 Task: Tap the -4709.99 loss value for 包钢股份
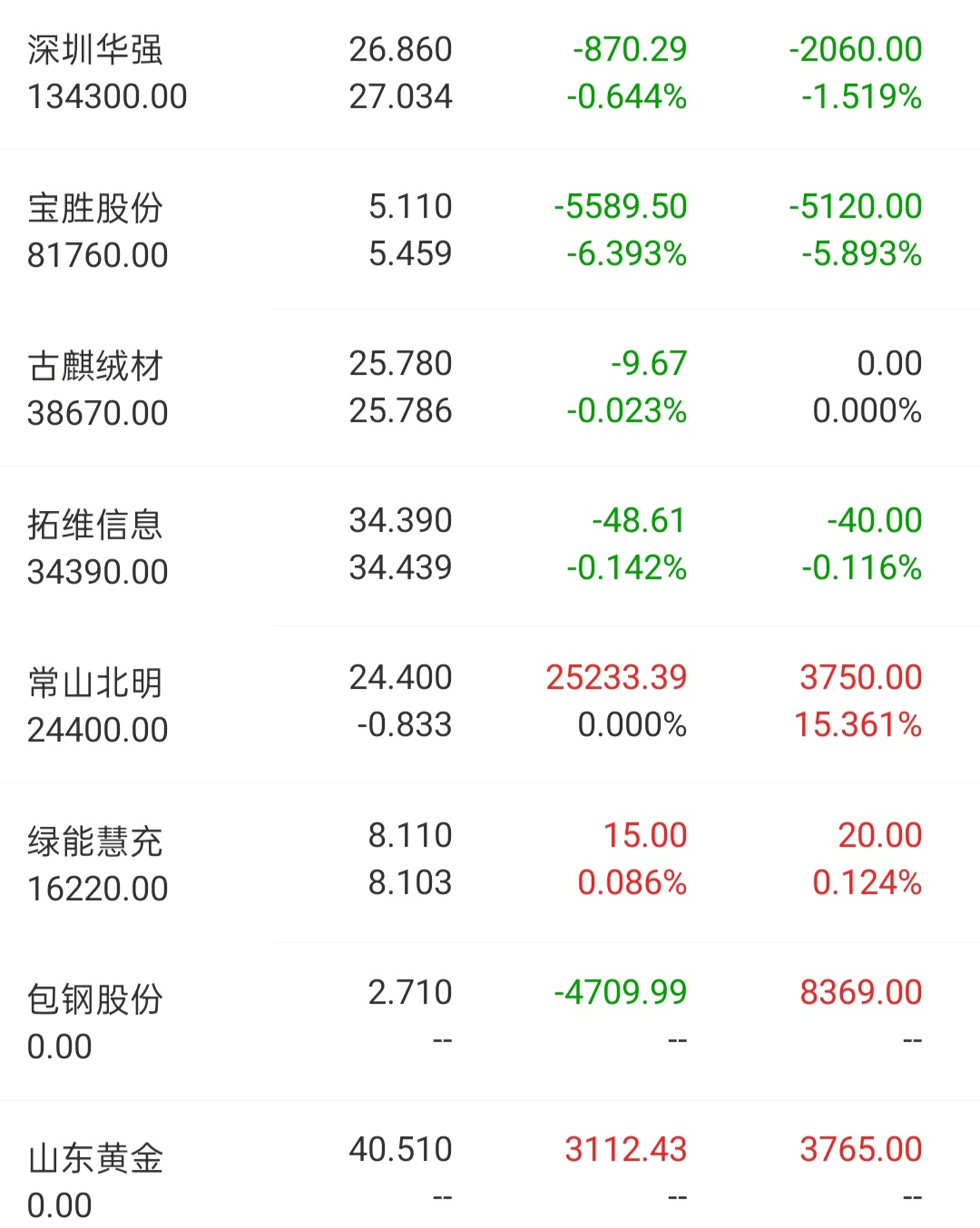click(621, 992)
